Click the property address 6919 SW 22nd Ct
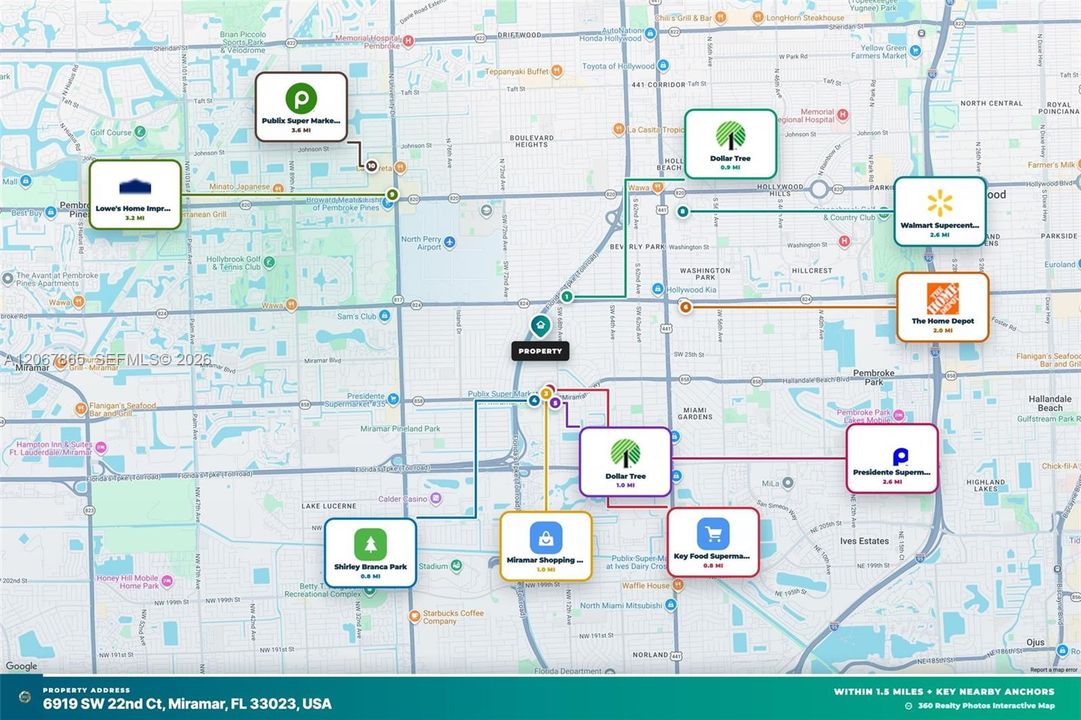Screen dimensions: 1081x720 (187, 704)
